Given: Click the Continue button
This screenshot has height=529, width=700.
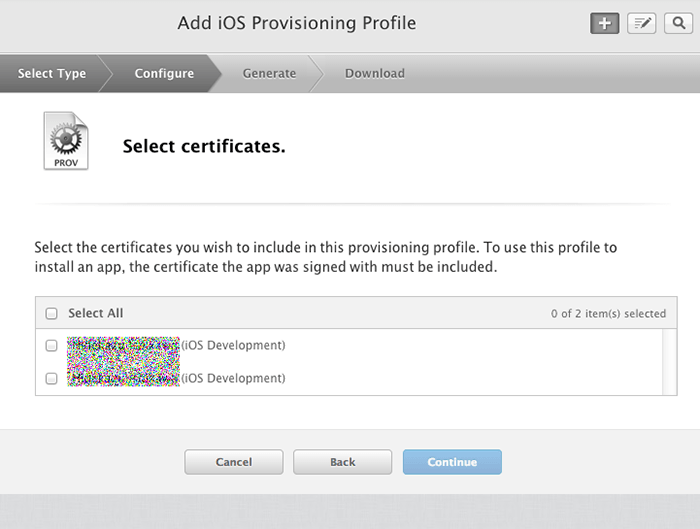Looking at the screenshot, I should pyautogui.click(x=452, y=462).
